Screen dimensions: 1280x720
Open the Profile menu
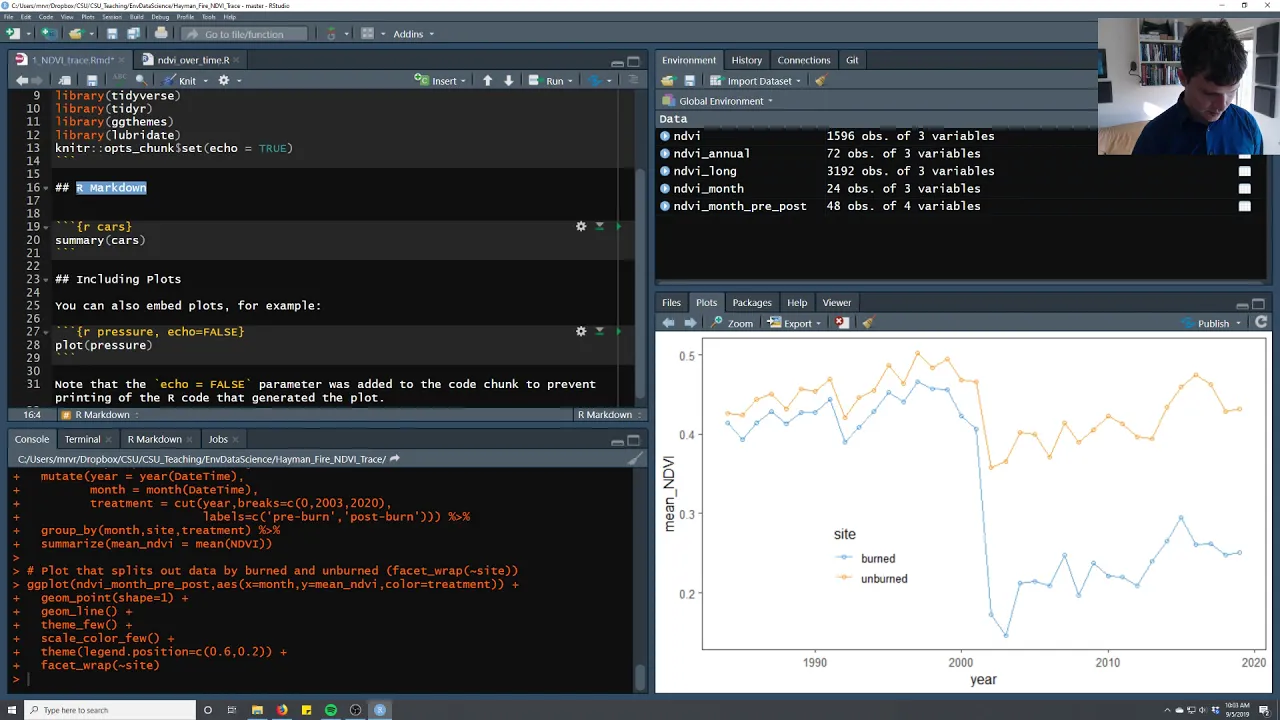click(x=185, y=17)
